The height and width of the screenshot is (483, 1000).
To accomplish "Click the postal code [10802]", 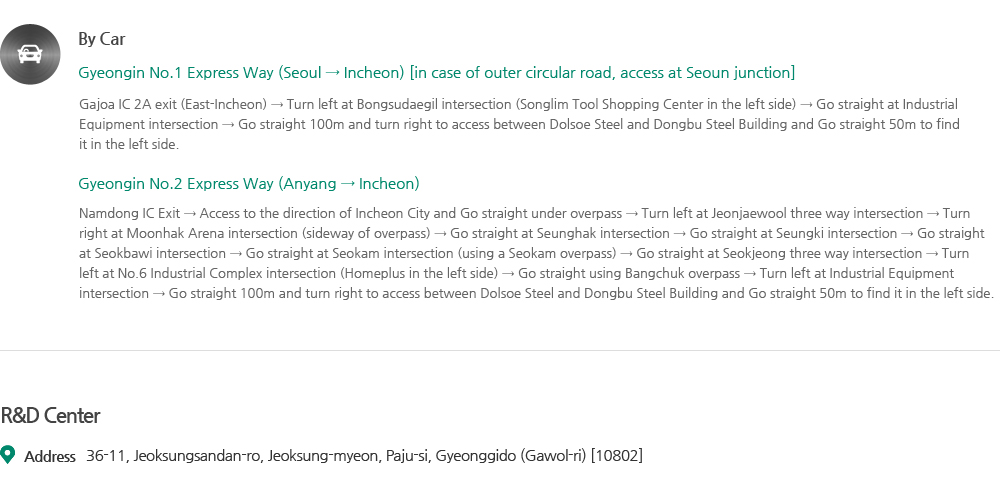I will pos(617,456).
